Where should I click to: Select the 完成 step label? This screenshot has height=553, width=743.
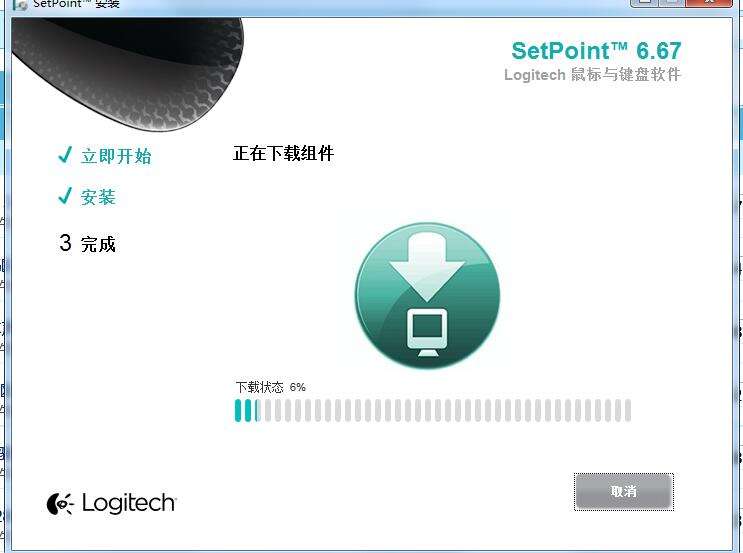pos(98,244)
